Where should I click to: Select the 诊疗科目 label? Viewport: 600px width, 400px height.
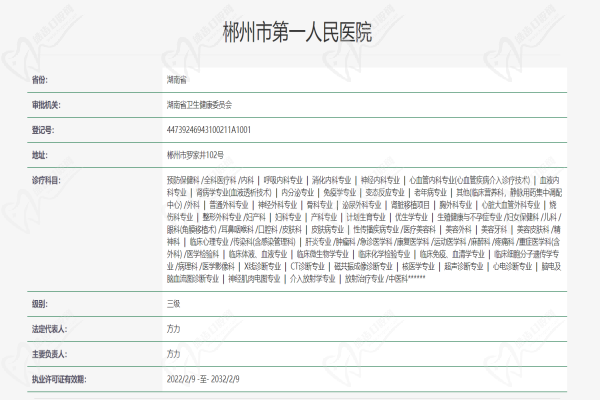(x=46, y=180)
